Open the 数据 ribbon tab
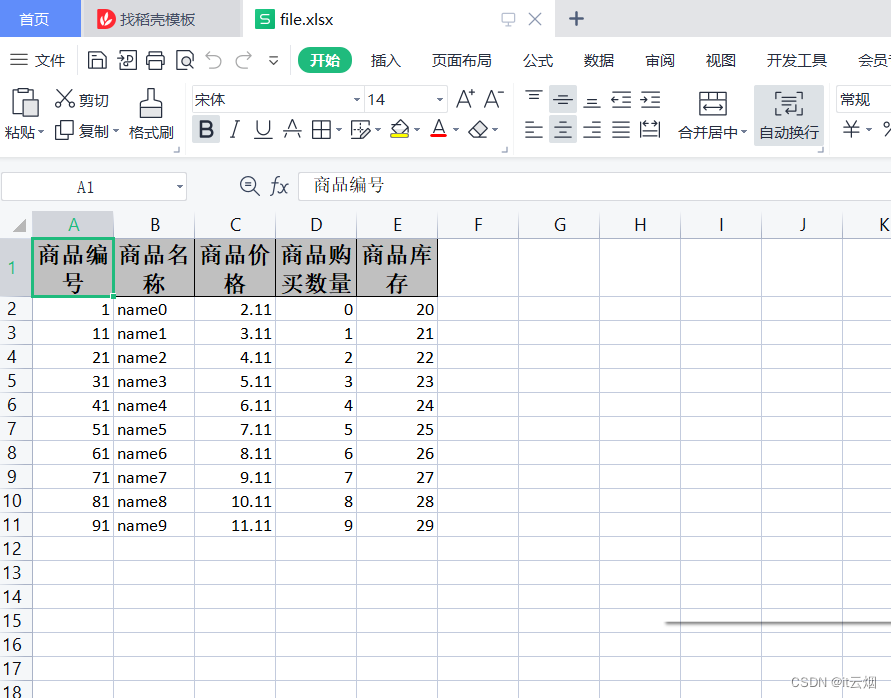891x698 pixels. (x=598, y=60)
